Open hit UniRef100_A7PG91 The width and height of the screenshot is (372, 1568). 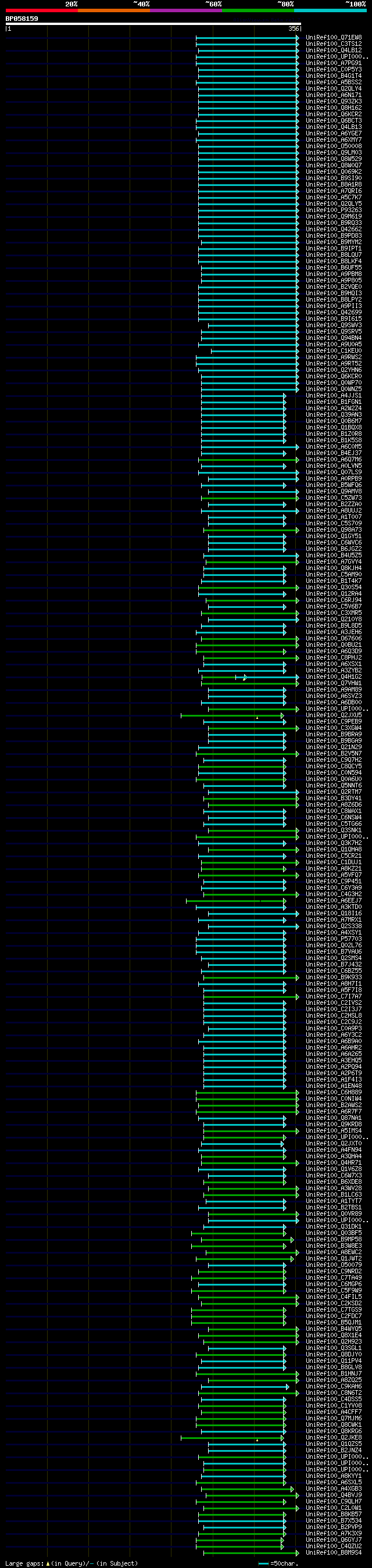pos(334,63)
